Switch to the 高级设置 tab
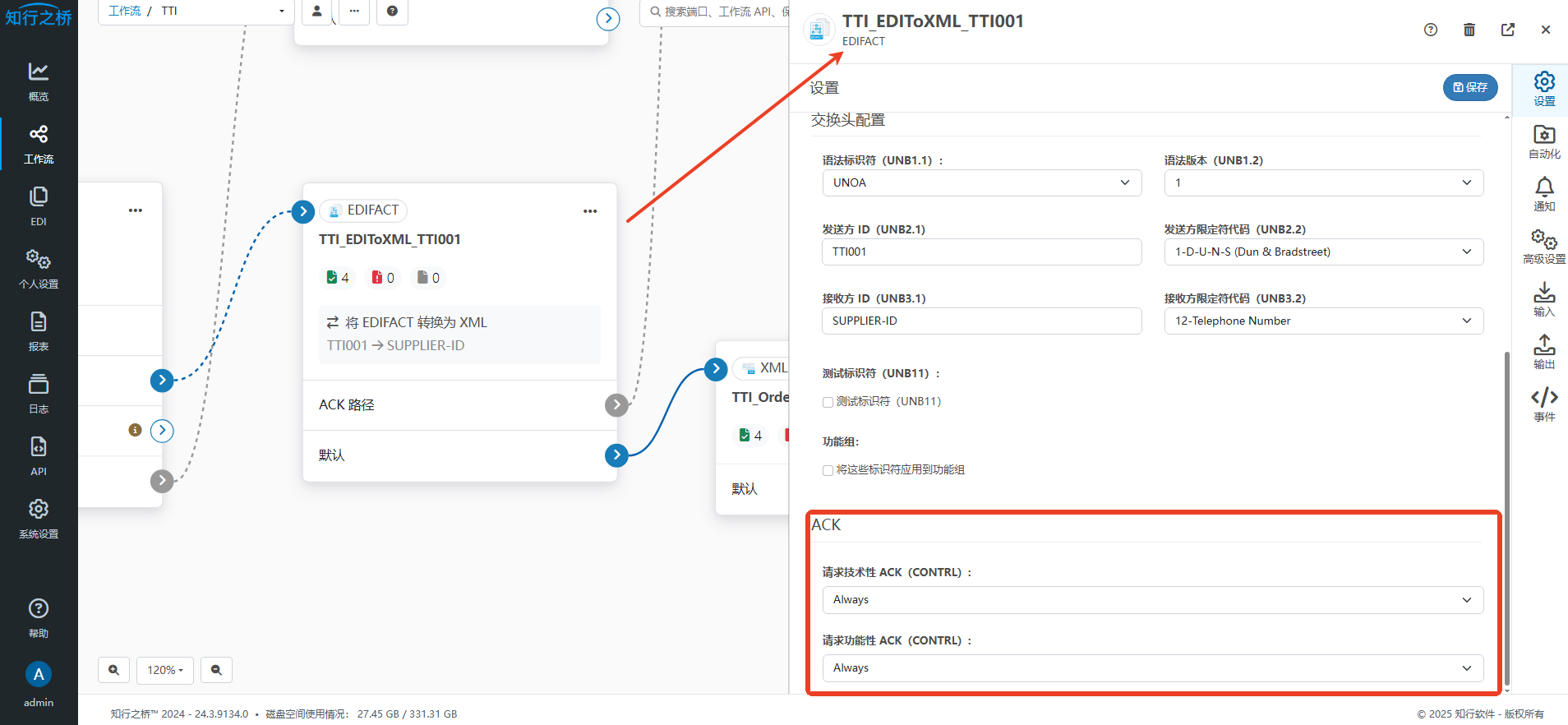1568x725 pixels. (x=1543, y=247)
